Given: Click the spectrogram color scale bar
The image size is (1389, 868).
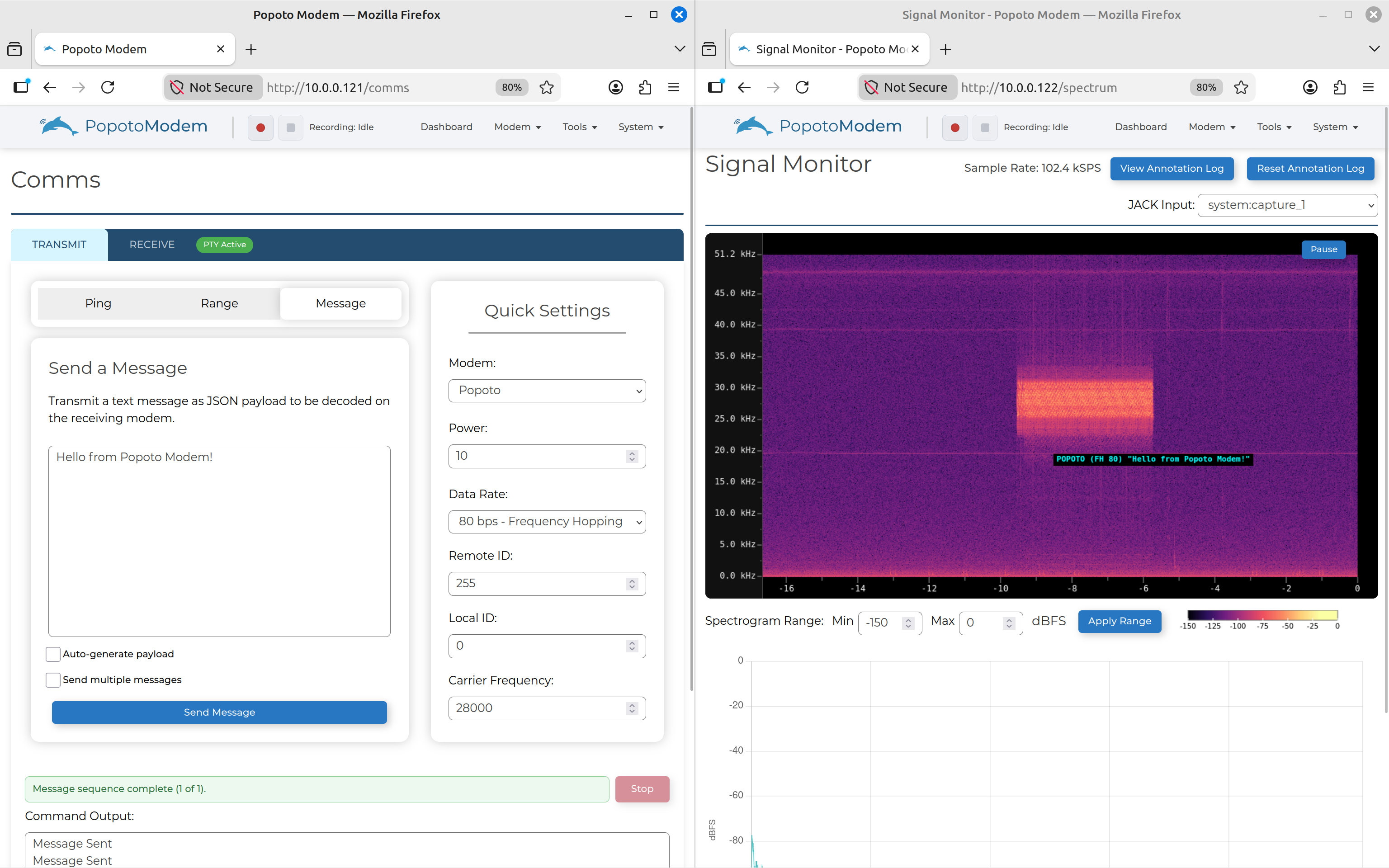Looking at the screenshot, I should click(x=1263, y=615).
